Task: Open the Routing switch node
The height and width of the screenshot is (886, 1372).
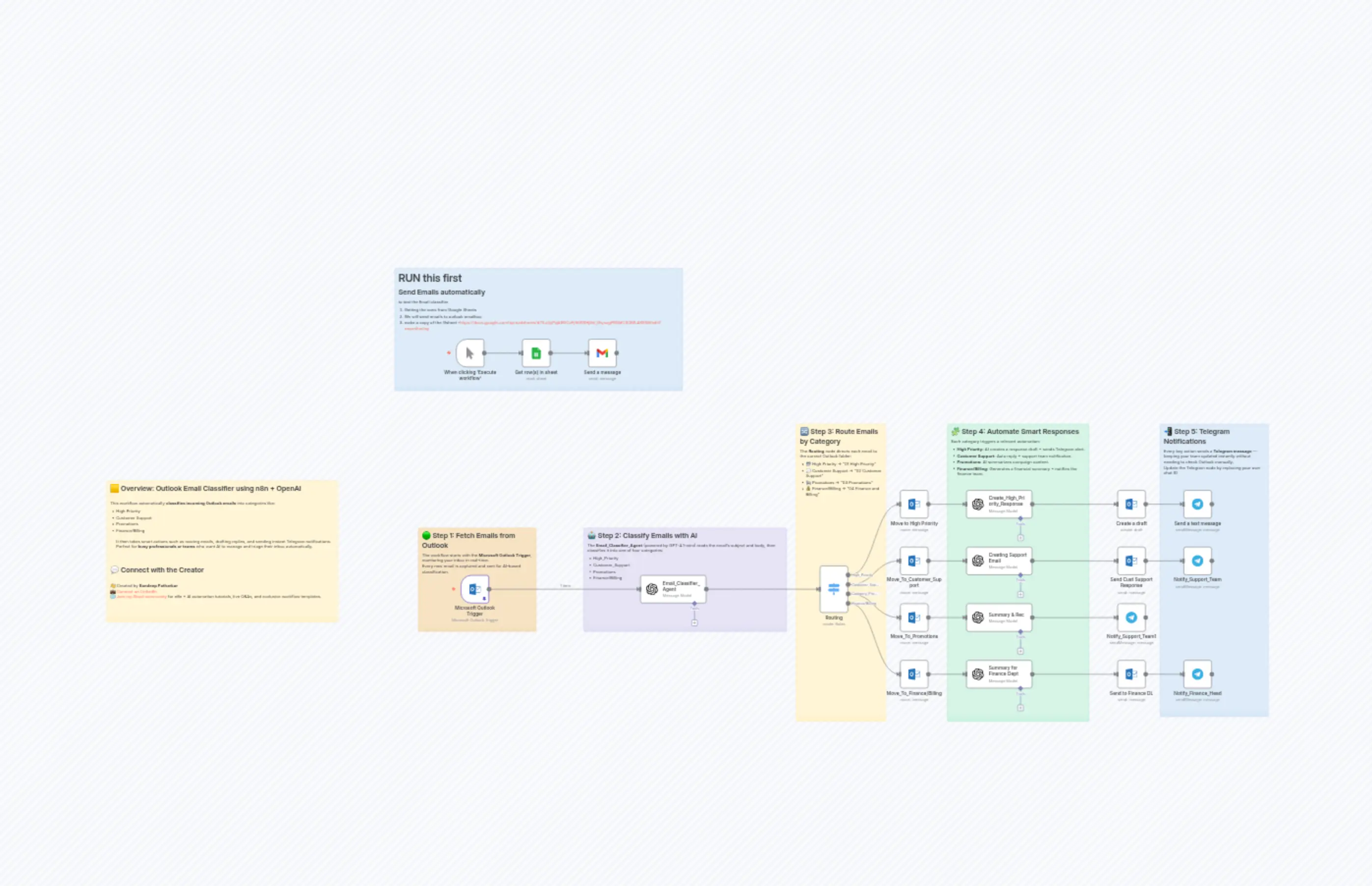Action: [834, 589]
